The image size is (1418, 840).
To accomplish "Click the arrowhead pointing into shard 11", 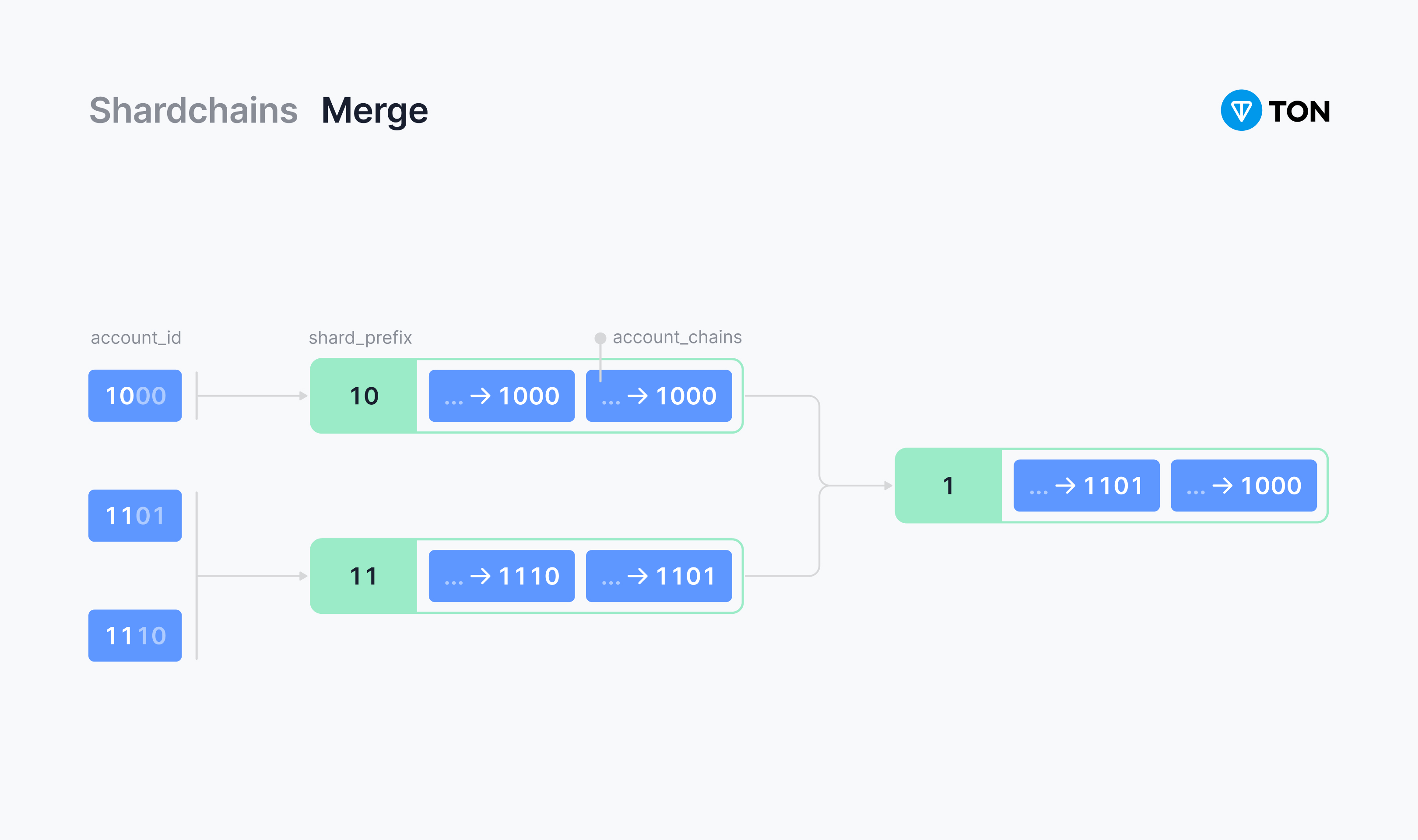I will click(x=303, y=576).
